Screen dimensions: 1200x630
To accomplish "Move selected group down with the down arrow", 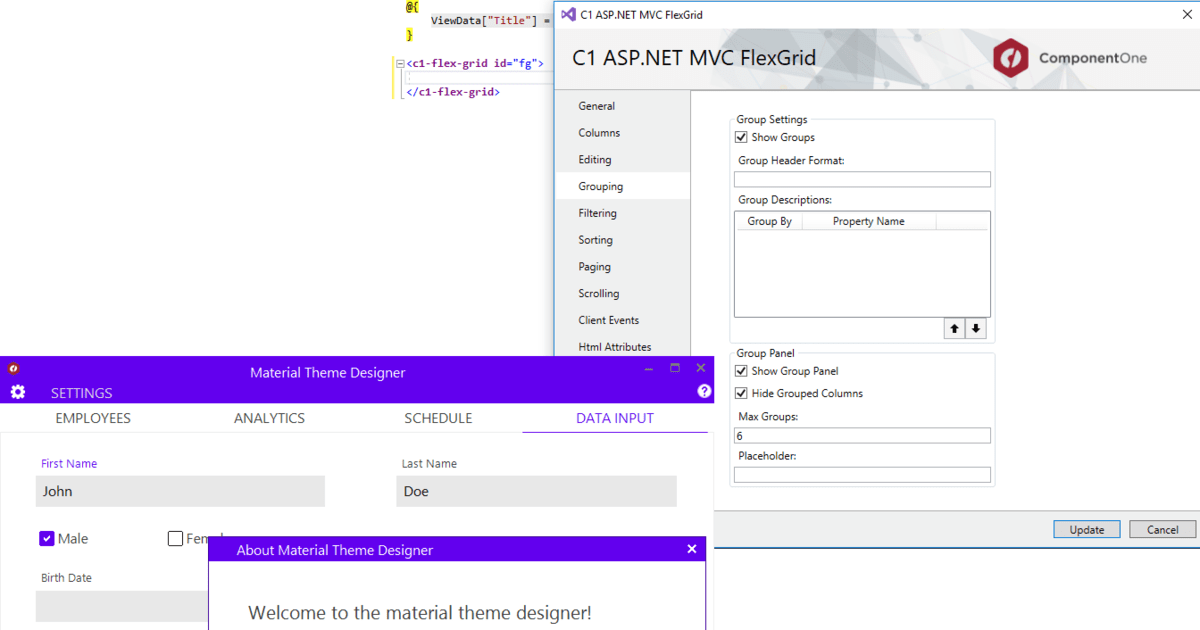I will coord(975,328).
